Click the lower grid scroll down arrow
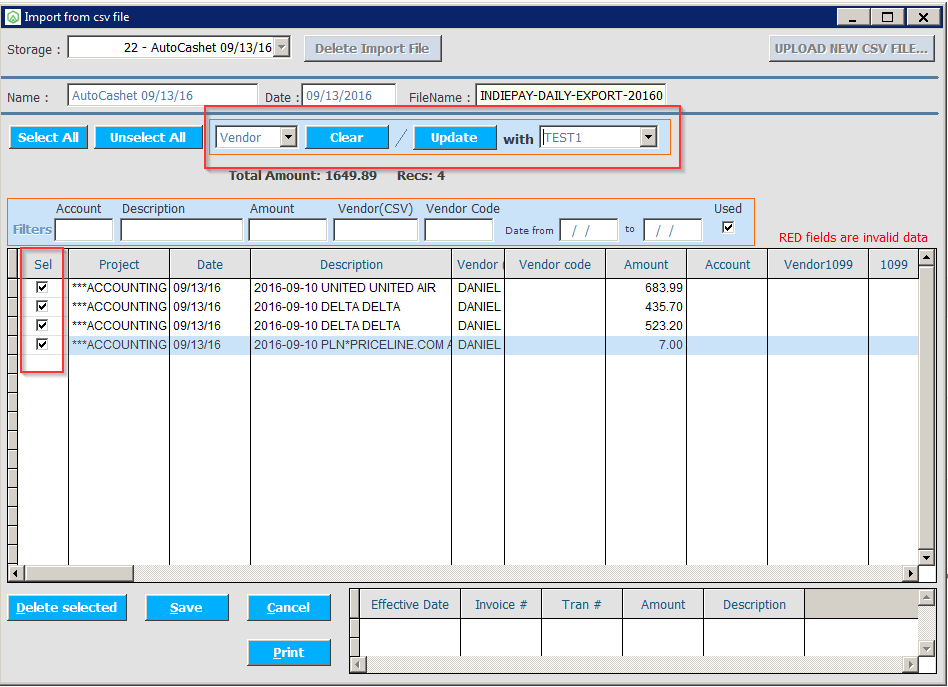 pos(926,649)
